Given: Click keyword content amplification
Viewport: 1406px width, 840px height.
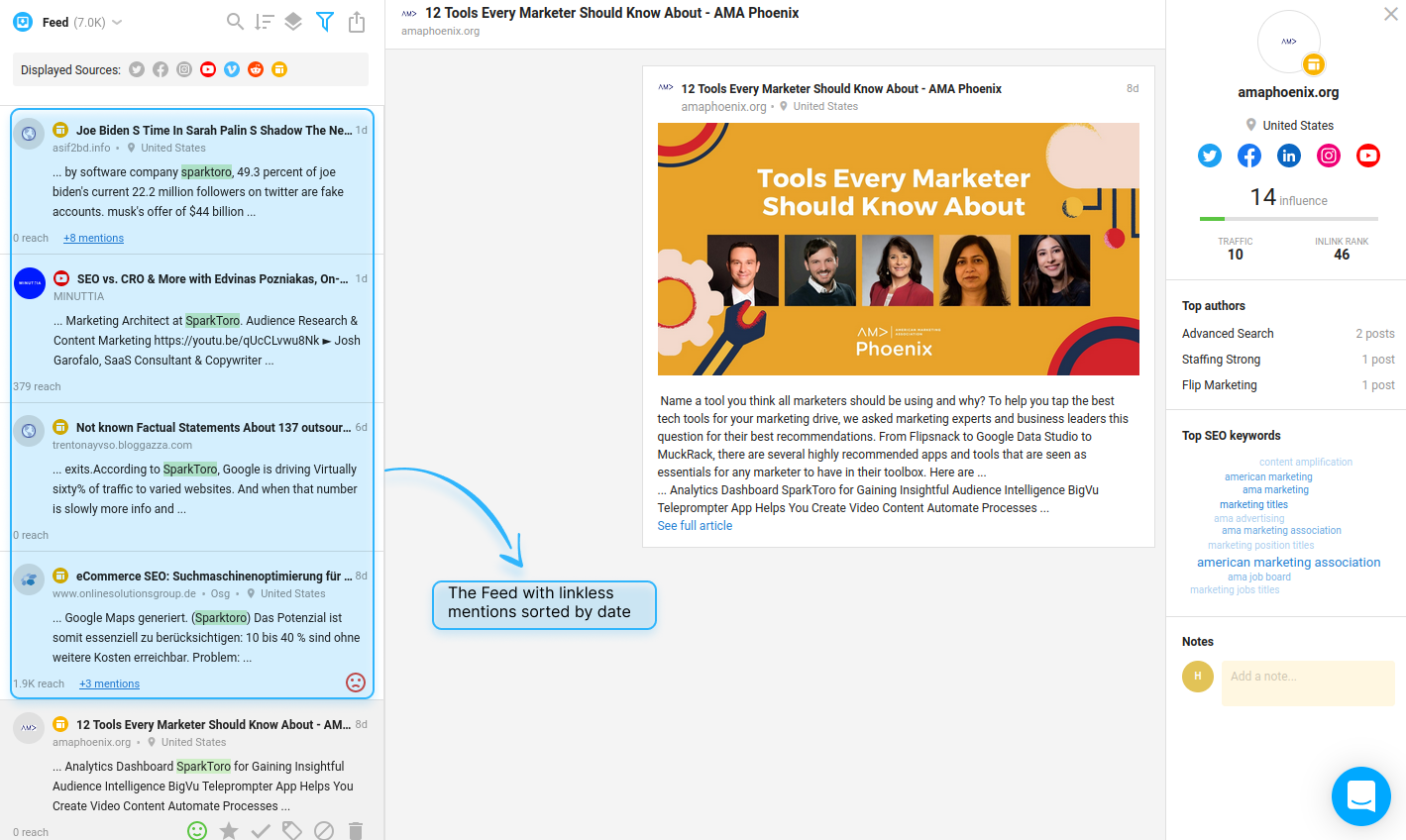Looking at the screenshot, I should (x=1306, y=462).
